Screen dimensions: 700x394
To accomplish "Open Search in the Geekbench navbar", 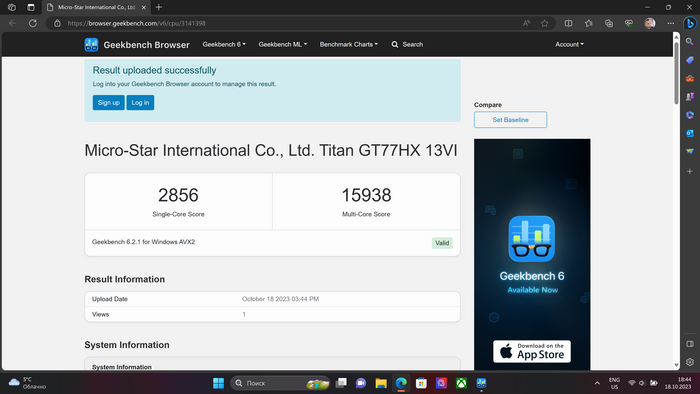I will pyautogui.click(x=407, y=44).
